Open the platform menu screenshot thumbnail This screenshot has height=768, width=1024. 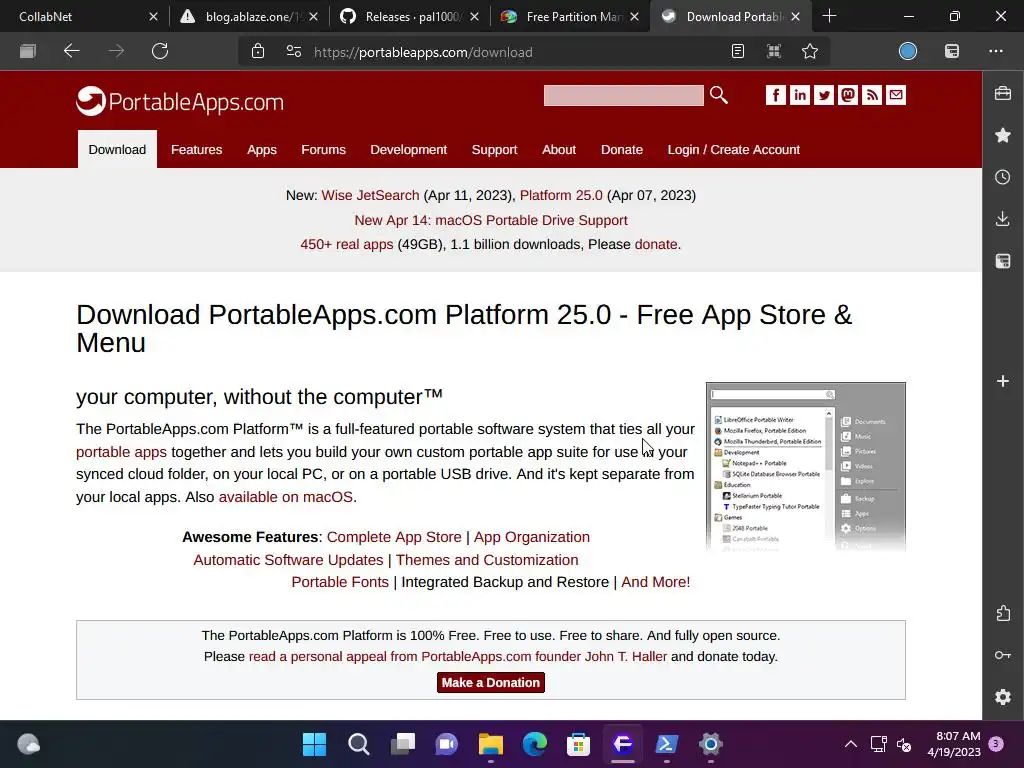coord(806,466)
